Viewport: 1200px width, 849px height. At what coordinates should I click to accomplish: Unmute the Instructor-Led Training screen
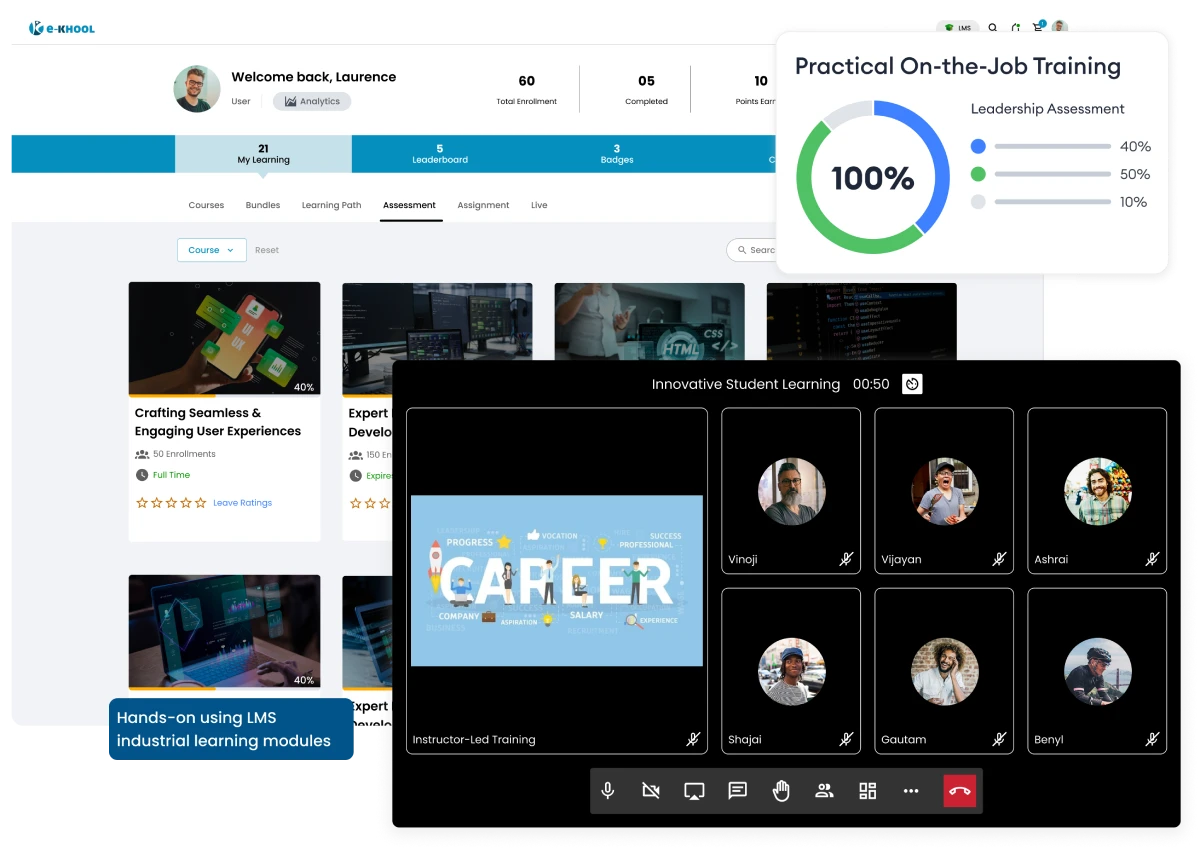click(x=692, y=739)
